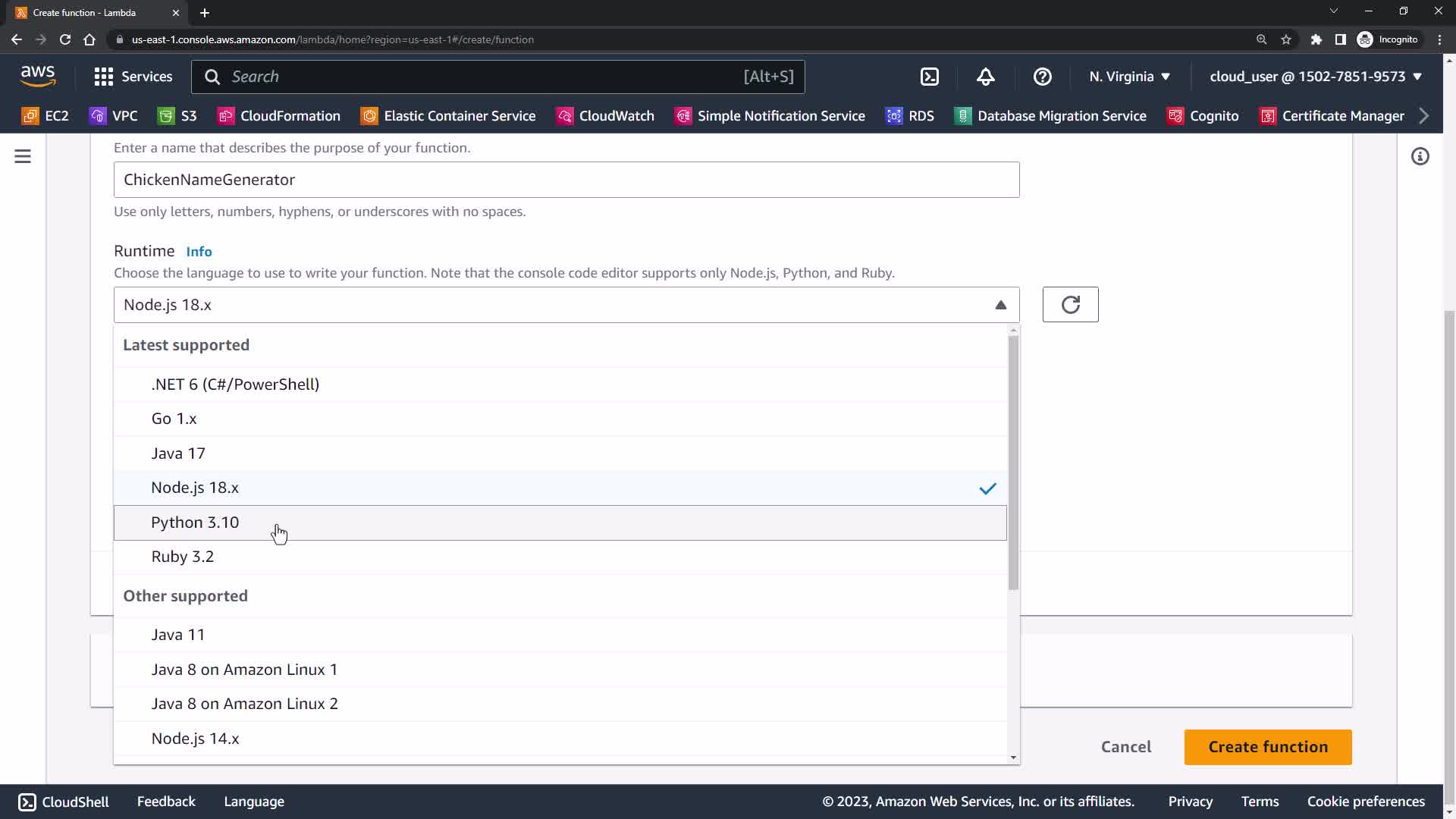
Task: Open the CloudShell icon in top navigation
Action: pyautogui.click(x=929, y=77)
